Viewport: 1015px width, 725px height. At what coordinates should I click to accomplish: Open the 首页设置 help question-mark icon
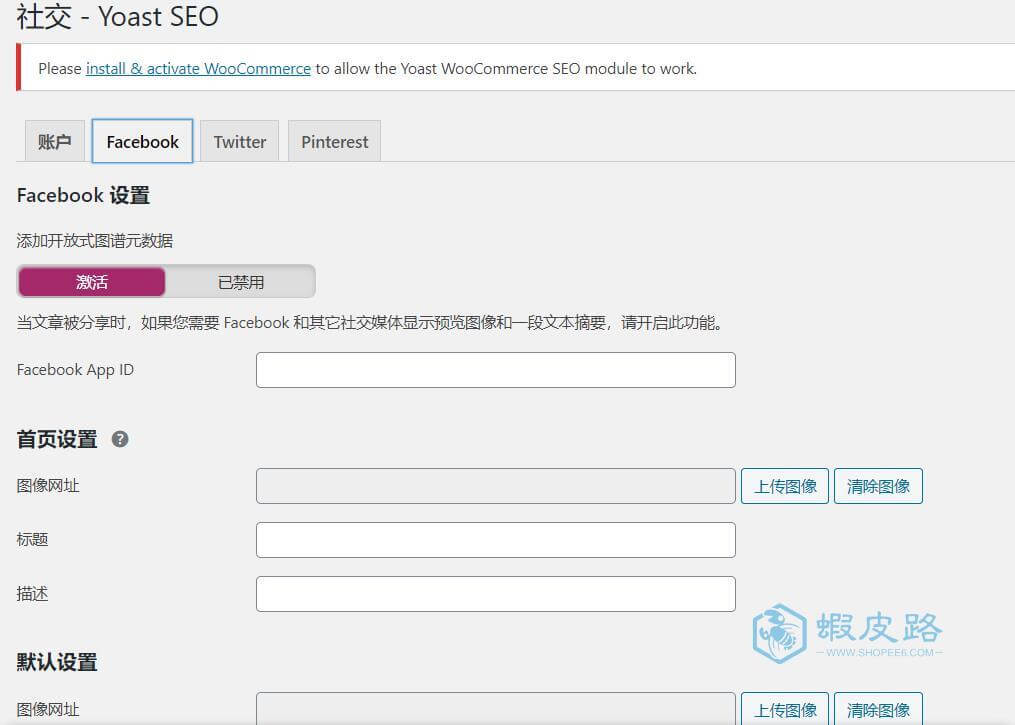pyautogui.click(x=120, y=440)
